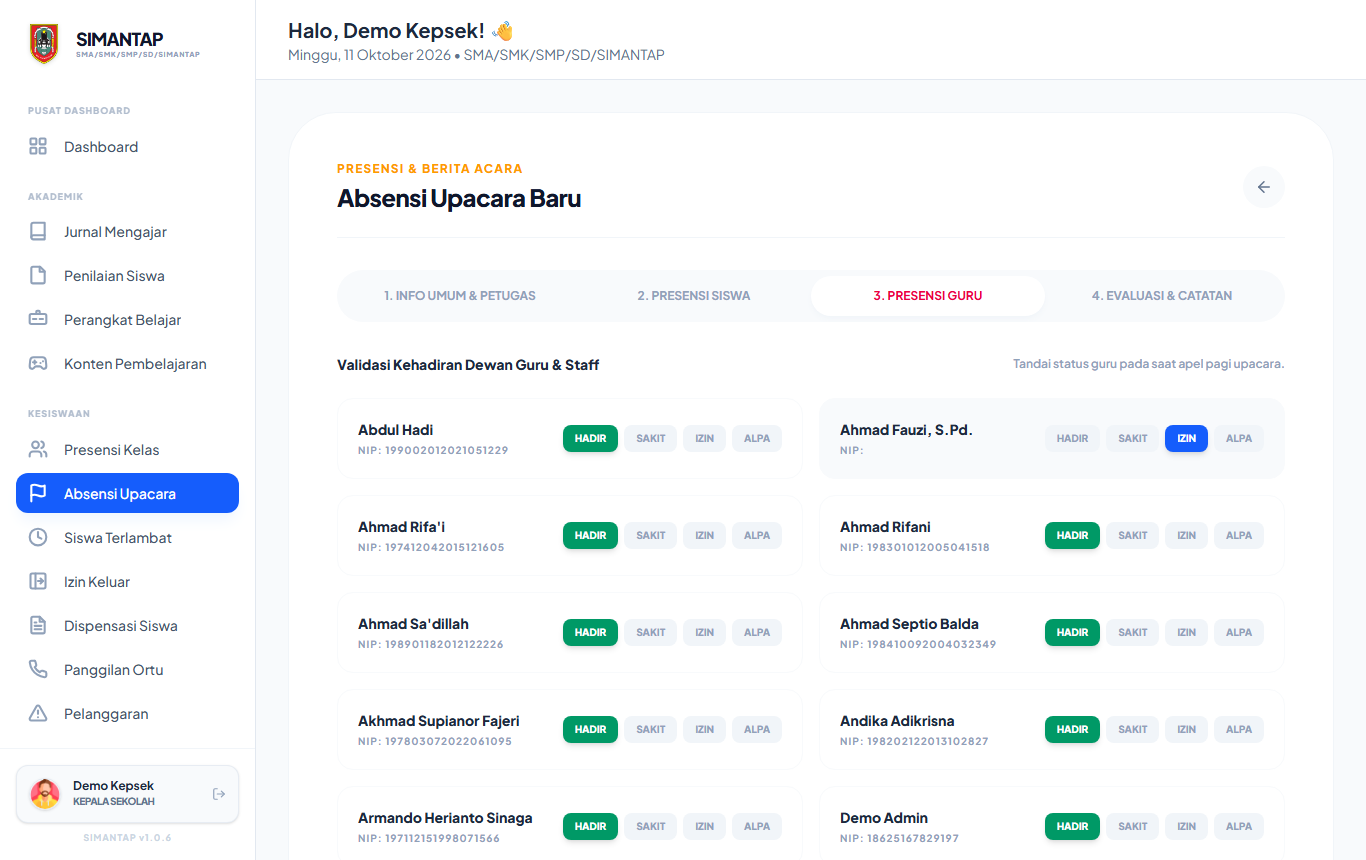The image size is (1366, 860).
Task: Click the Demo Kepsek avatar picture
Action: [x=45, y=794]
